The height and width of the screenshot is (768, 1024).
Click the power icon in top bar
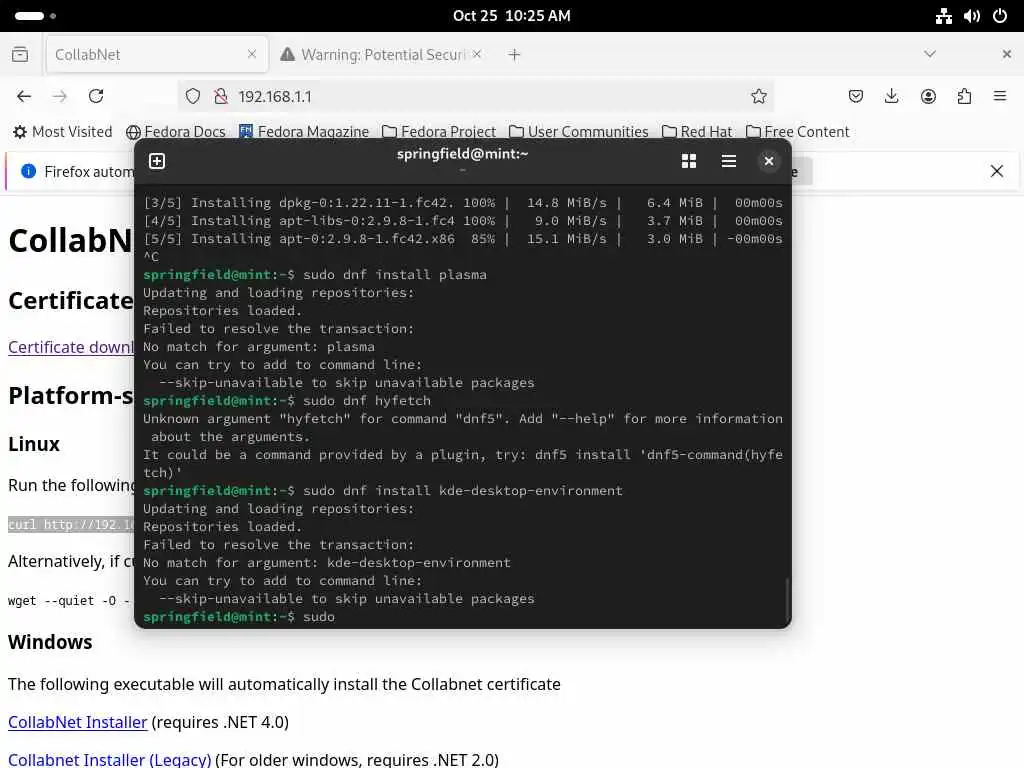pos(1000,16)
